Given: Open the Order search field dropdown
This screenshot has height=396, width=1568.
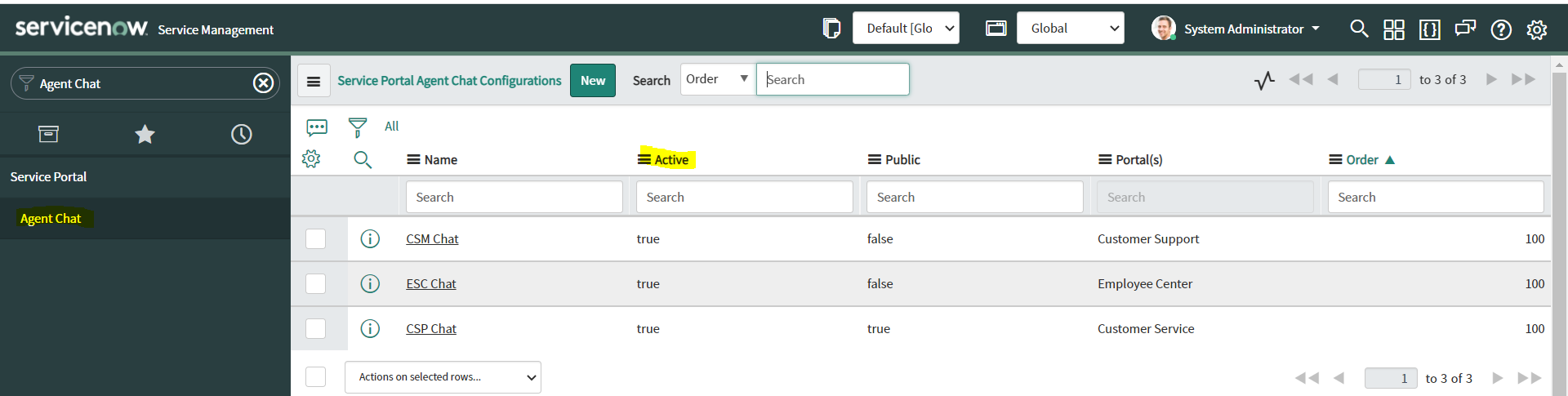Looking at the screenshot, I should pyautogui.click(x=717, y=79).
